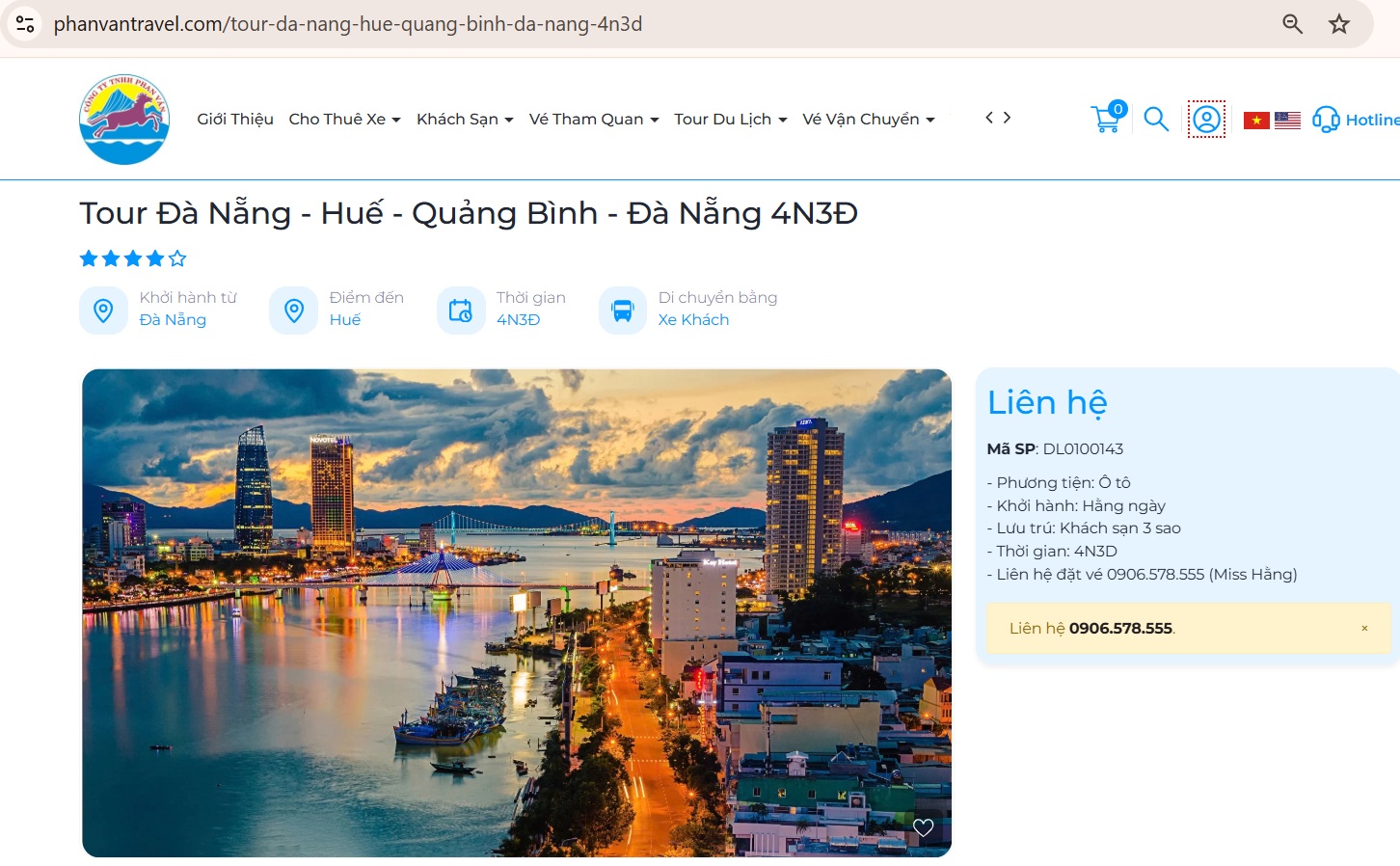Open the Vé Vận Chuyển menu
Image resolution: width=1400 pixels, height=866 pixels.
[x=869, y=119]
